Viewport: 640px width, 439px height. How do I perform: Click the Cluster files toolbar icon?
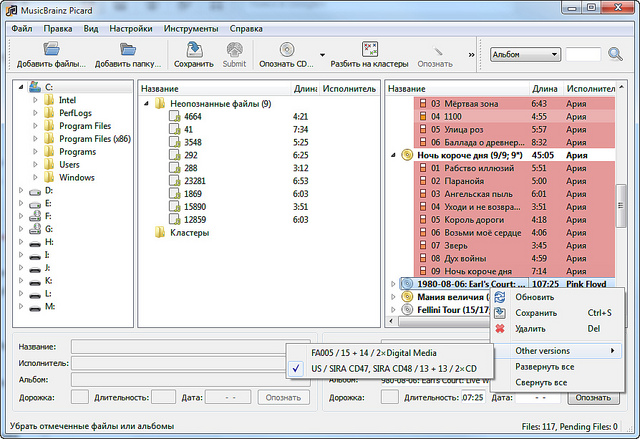pos(369,49)
